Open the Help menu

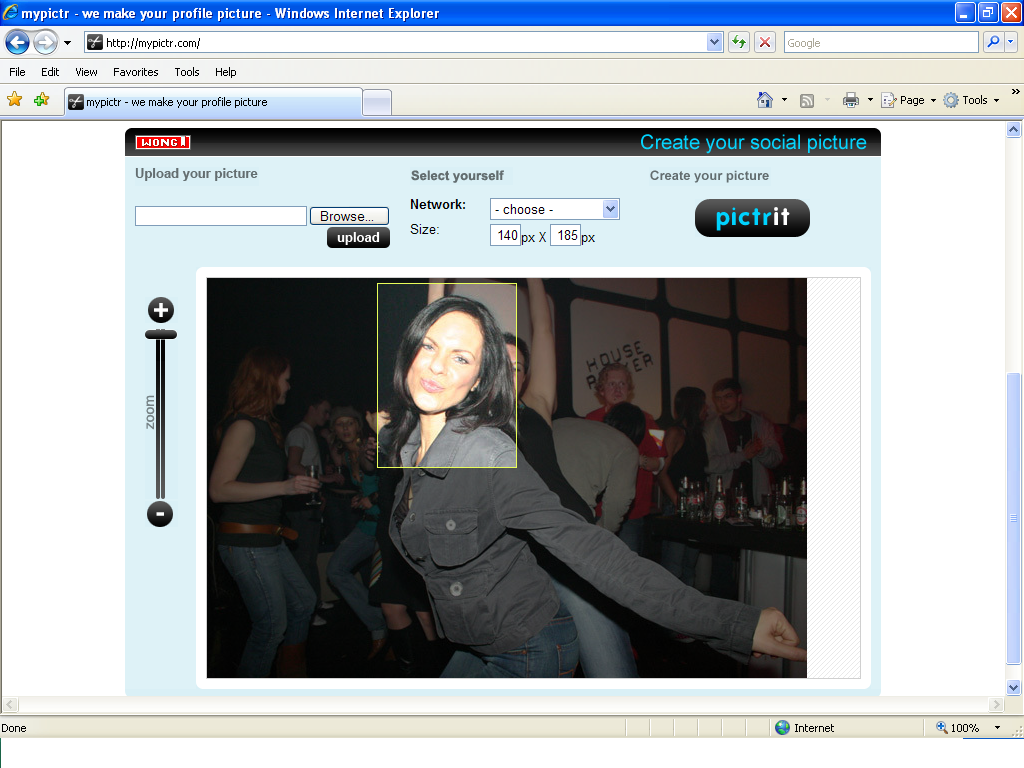225,72
